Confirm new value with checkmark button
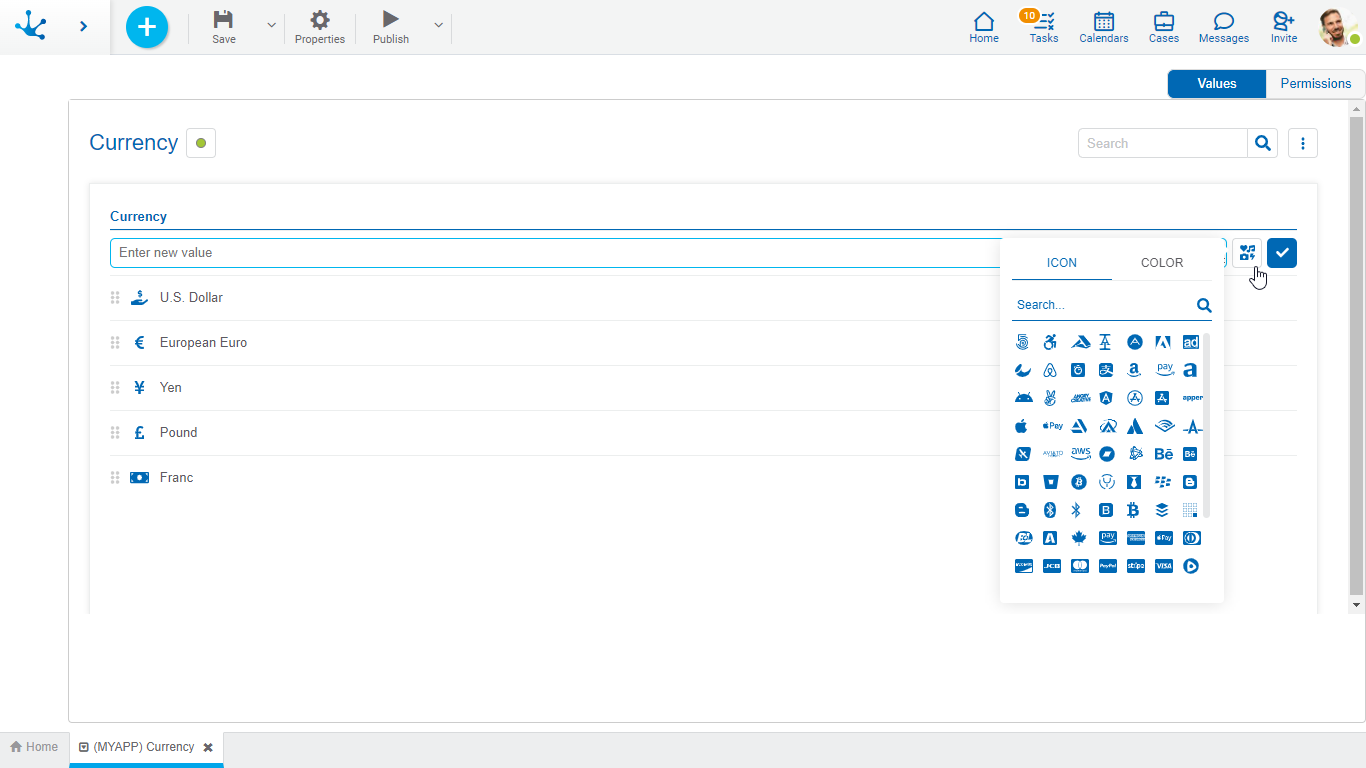 click(1281, 253)
